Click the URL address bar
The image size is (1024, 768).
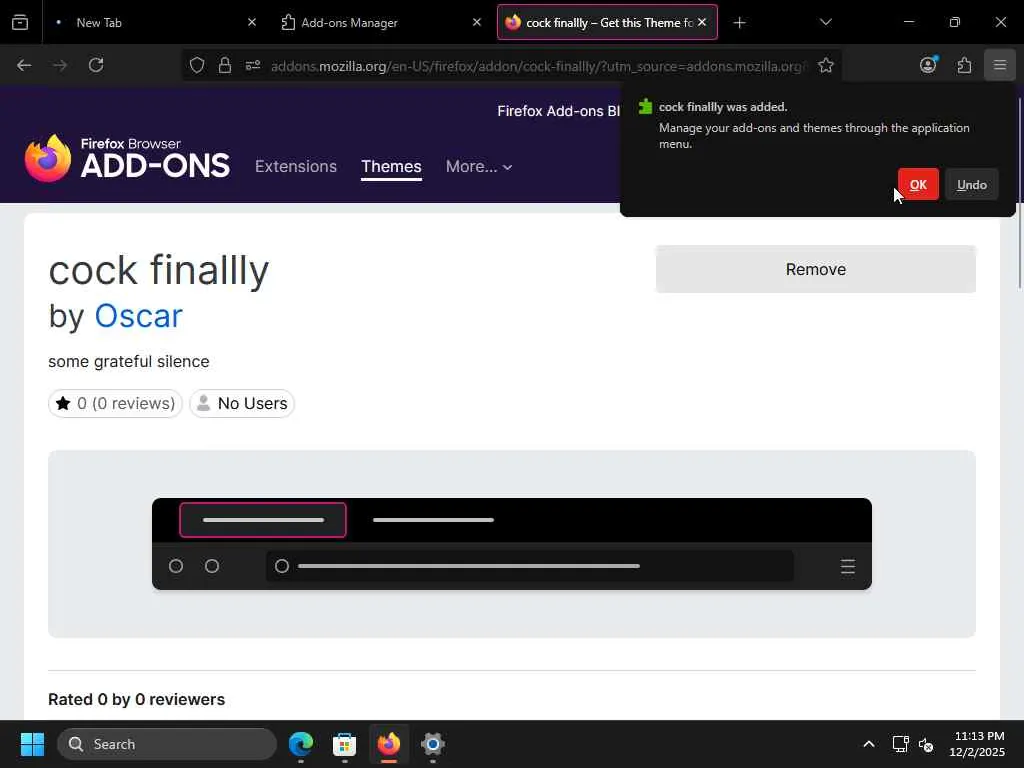537,65
